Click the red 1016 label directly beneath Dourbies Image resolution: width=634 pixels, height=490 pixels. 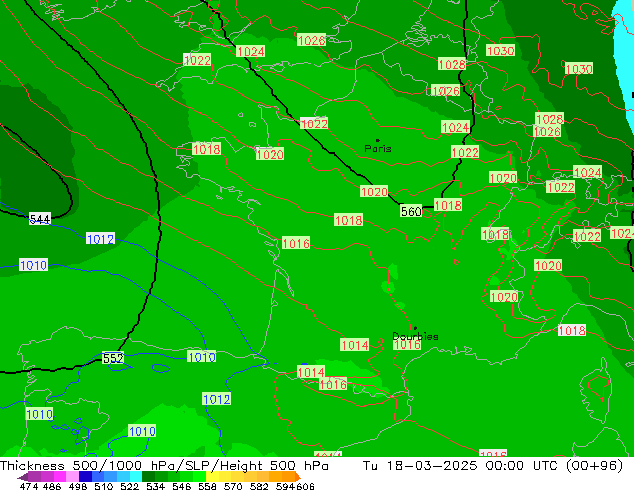pyautogui.click(x=407, y=344)
